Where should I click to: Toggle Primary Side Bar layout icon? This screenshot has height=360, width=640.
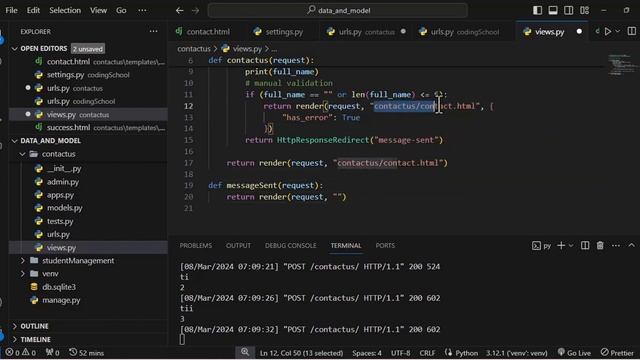537,10
